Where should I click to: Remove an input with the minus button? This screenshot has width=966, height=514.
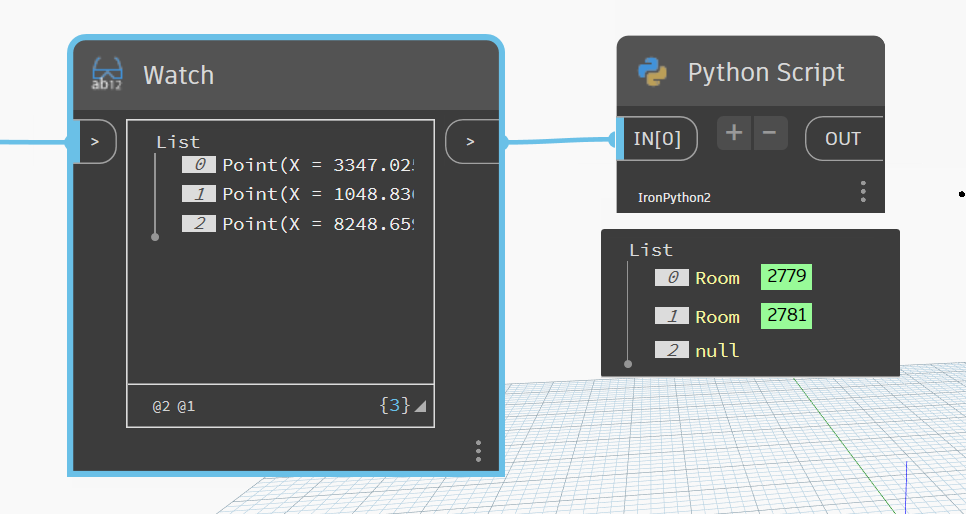tap(769, 133)
